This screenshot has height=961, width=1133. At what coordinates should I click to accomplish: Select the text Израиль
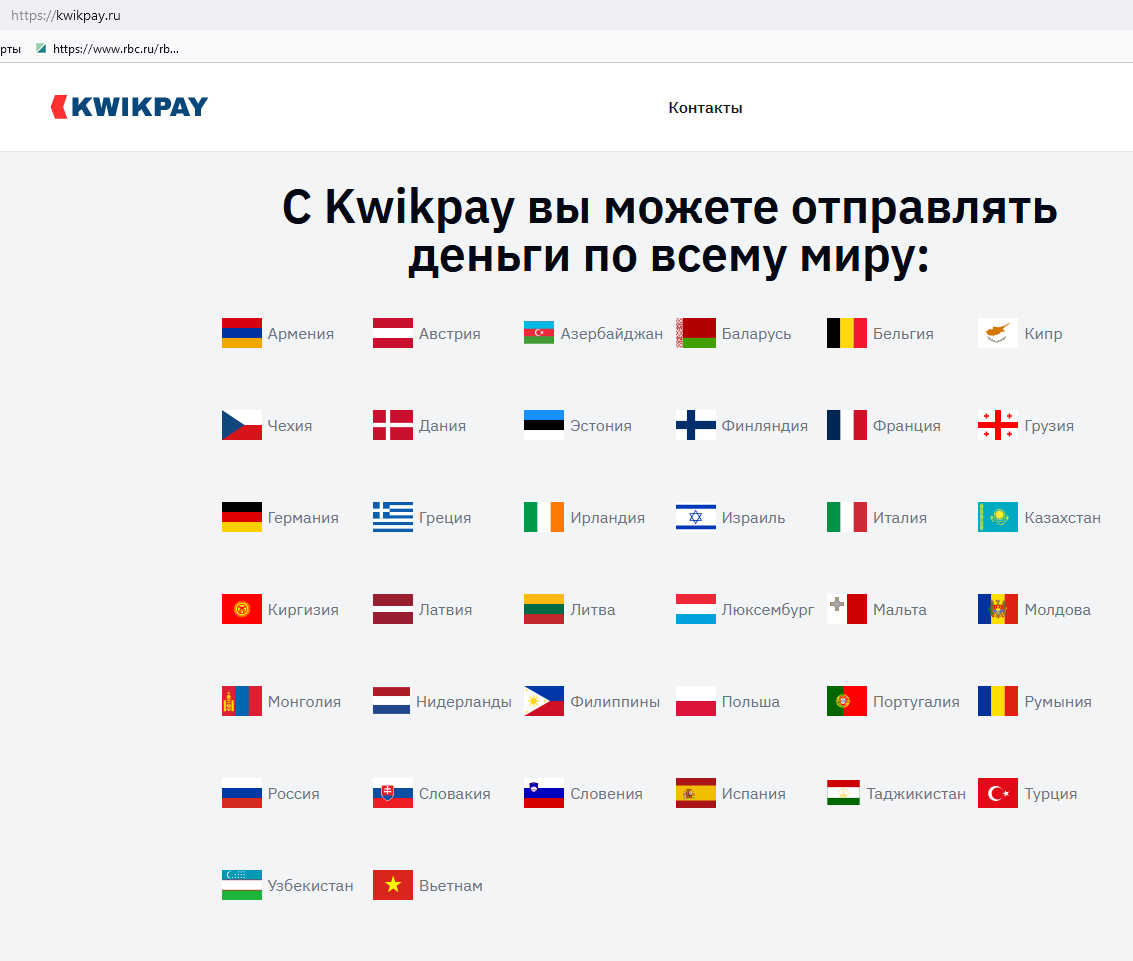pyautogui.click(x=753, y=518)
